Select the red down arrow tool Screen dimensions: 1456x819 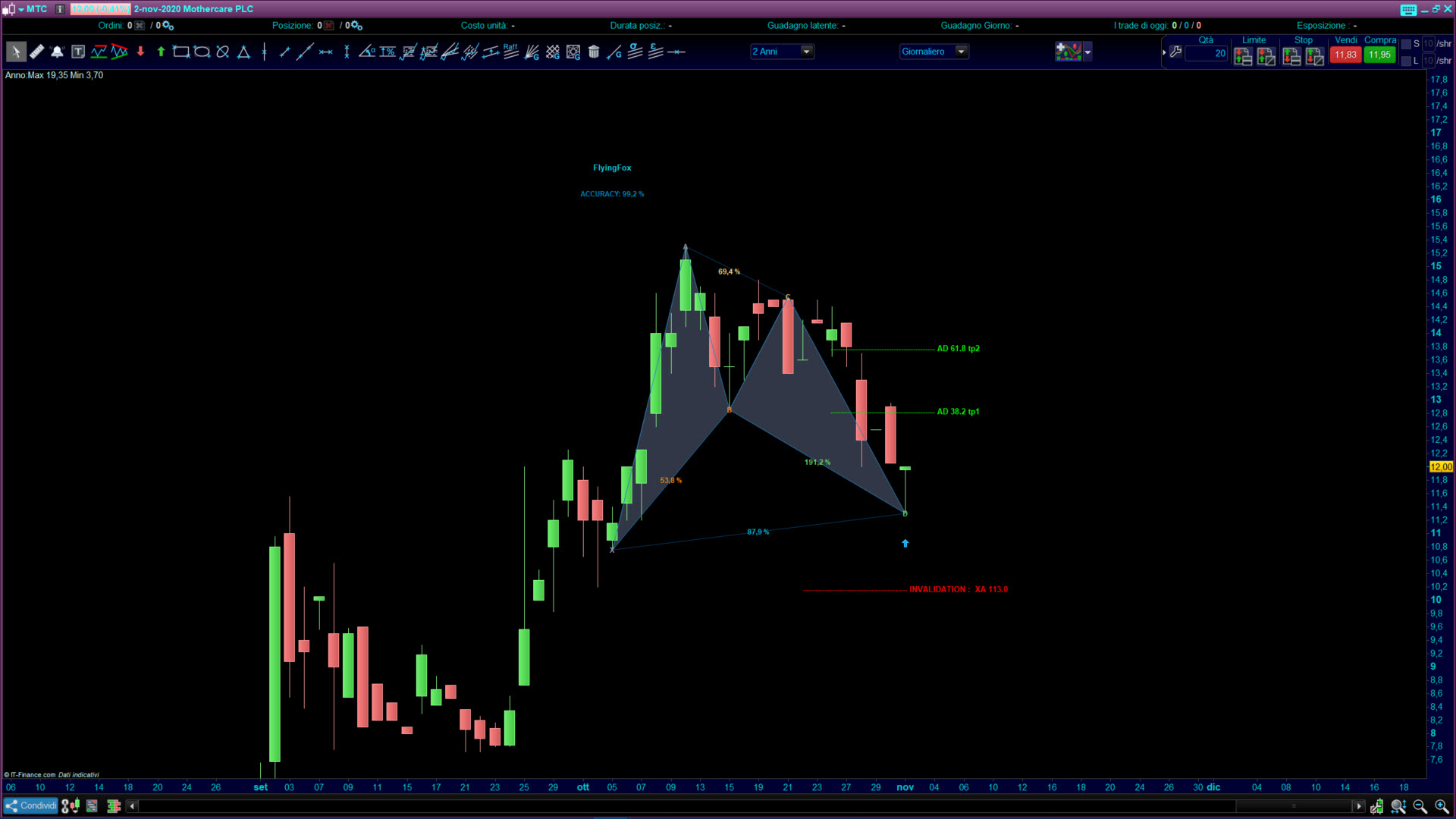[x=140, y=52]
